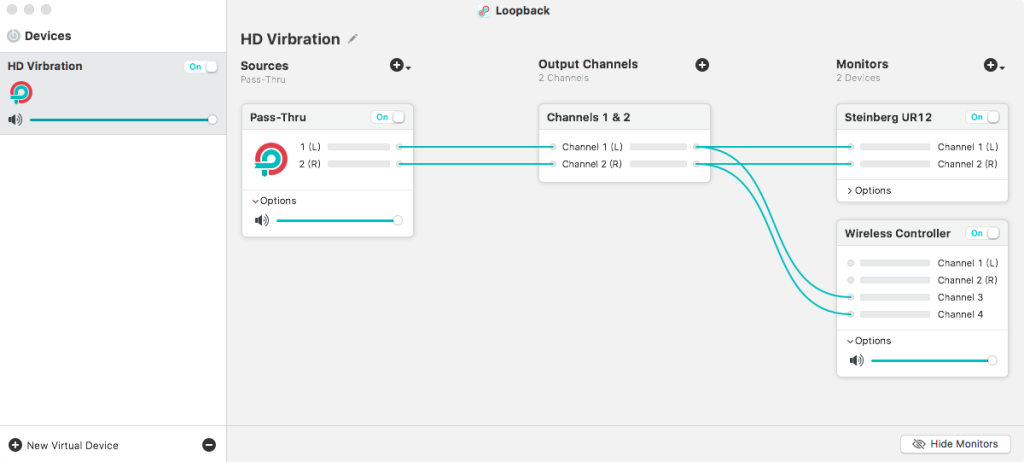Collapse the Pass-Thru Options section
The height and width of the screenshot is (462, 1024).
(x=274, y=201)
